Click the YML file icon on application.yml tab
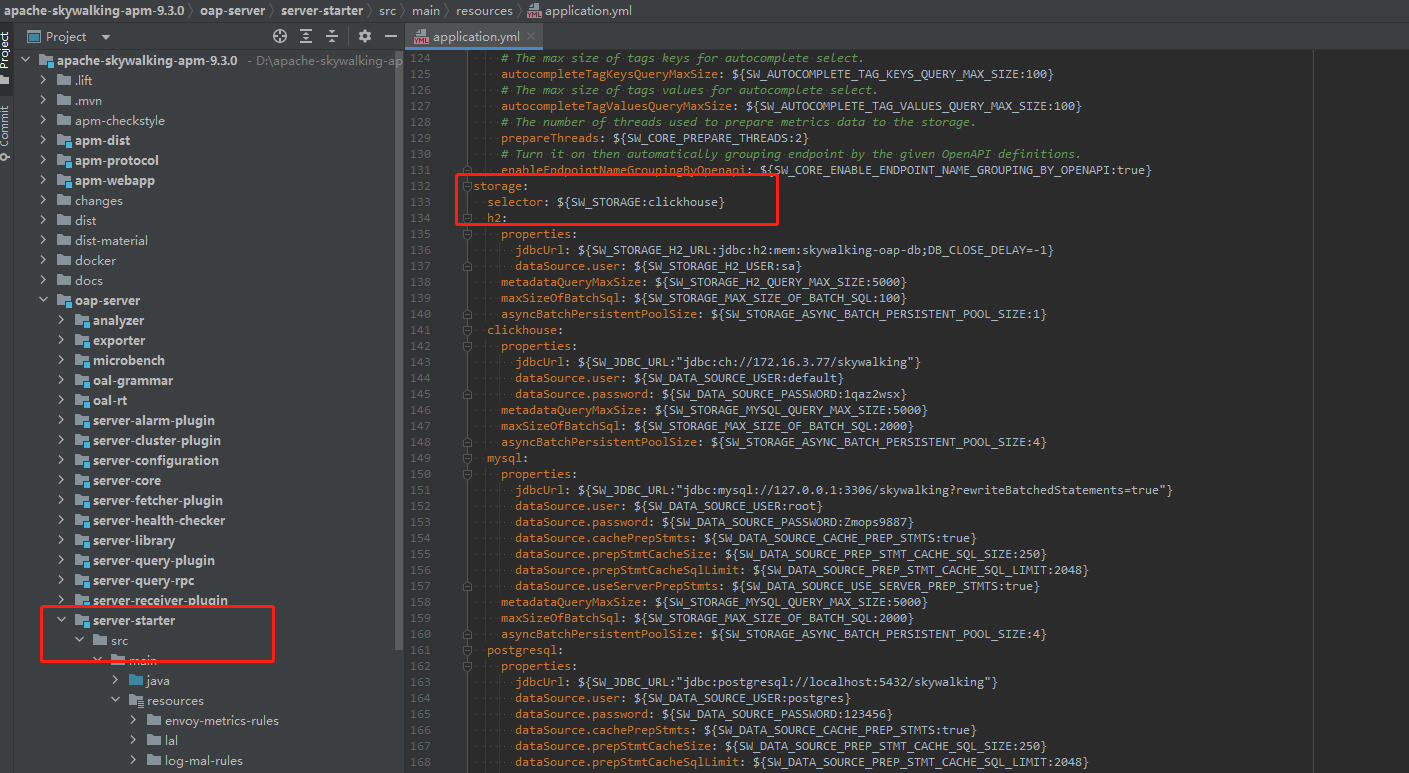This screenshot has height=773, width=1409. point(422,37)
